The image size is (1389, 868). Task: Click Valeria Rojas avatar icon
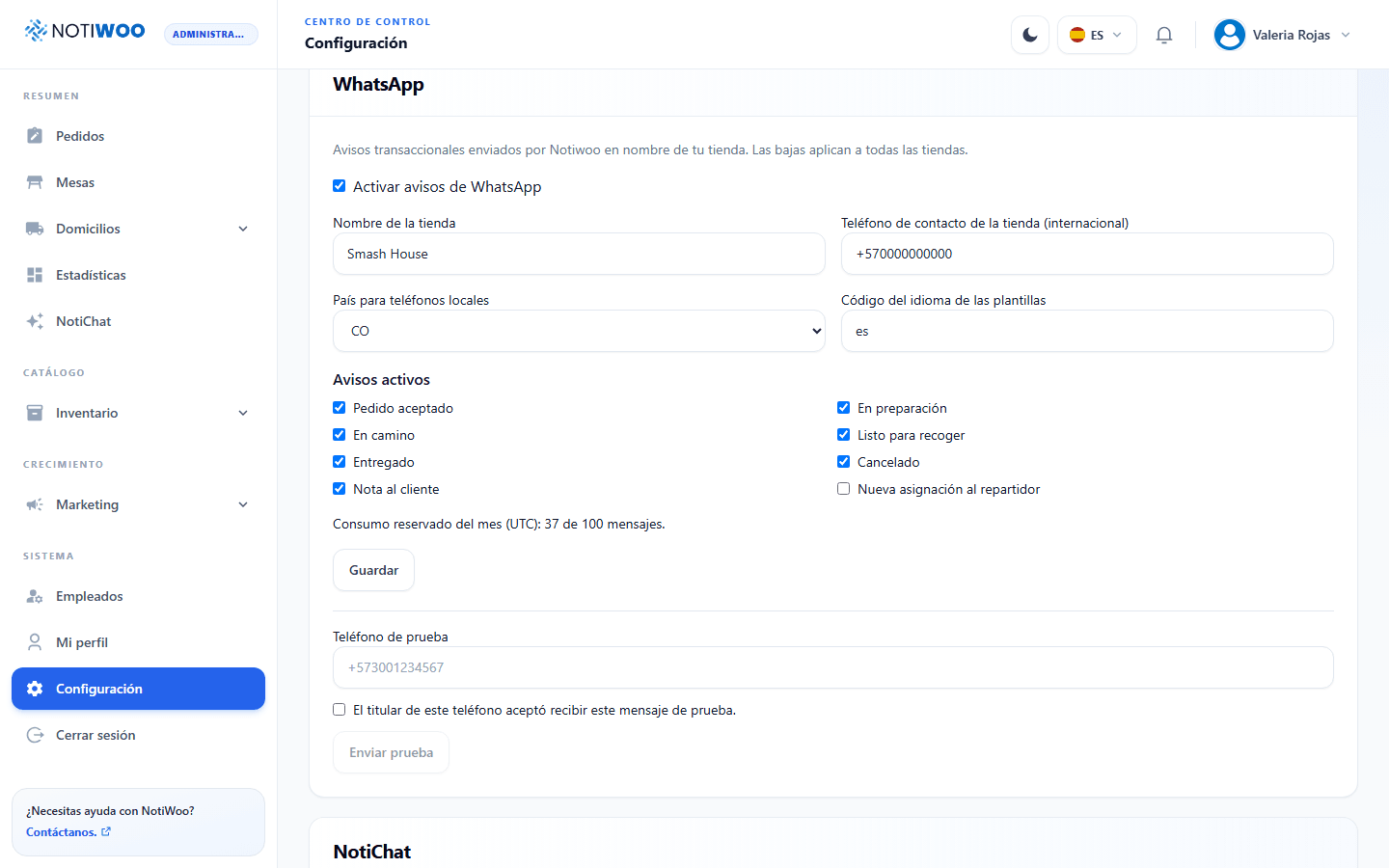pos(1230,35)
